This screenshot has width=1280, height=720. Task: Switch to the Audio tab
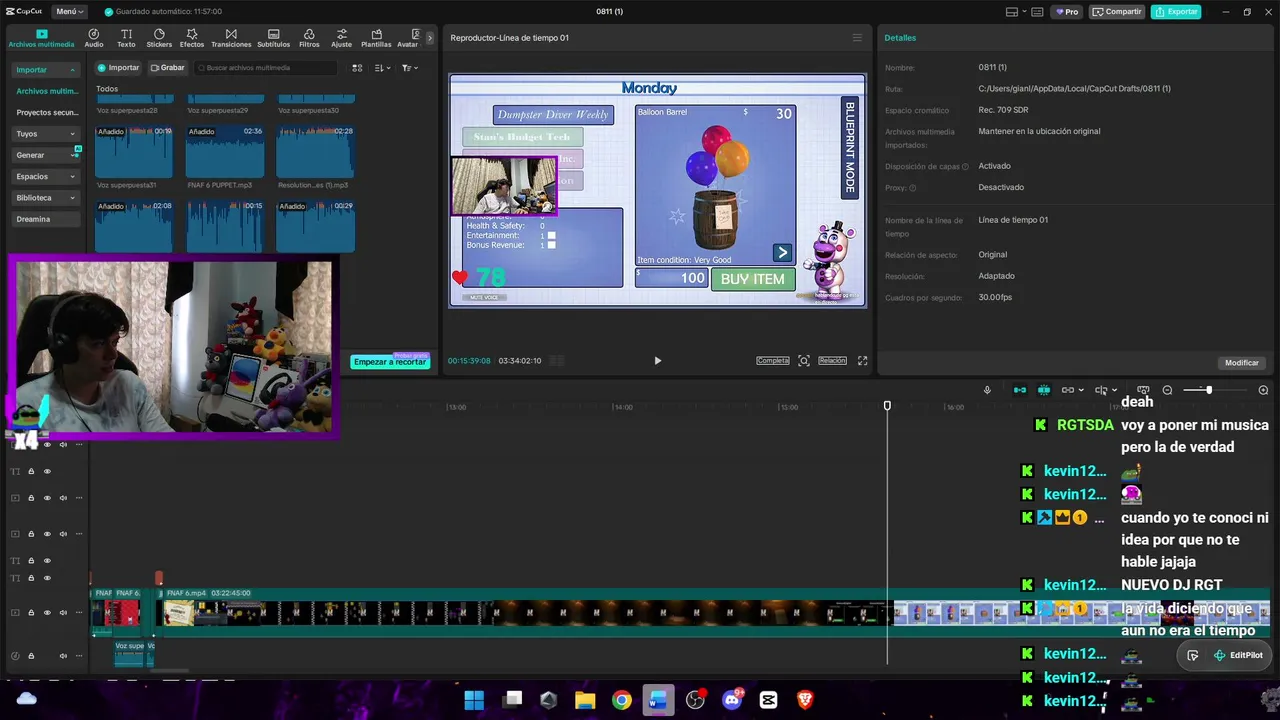click(94, 38)
